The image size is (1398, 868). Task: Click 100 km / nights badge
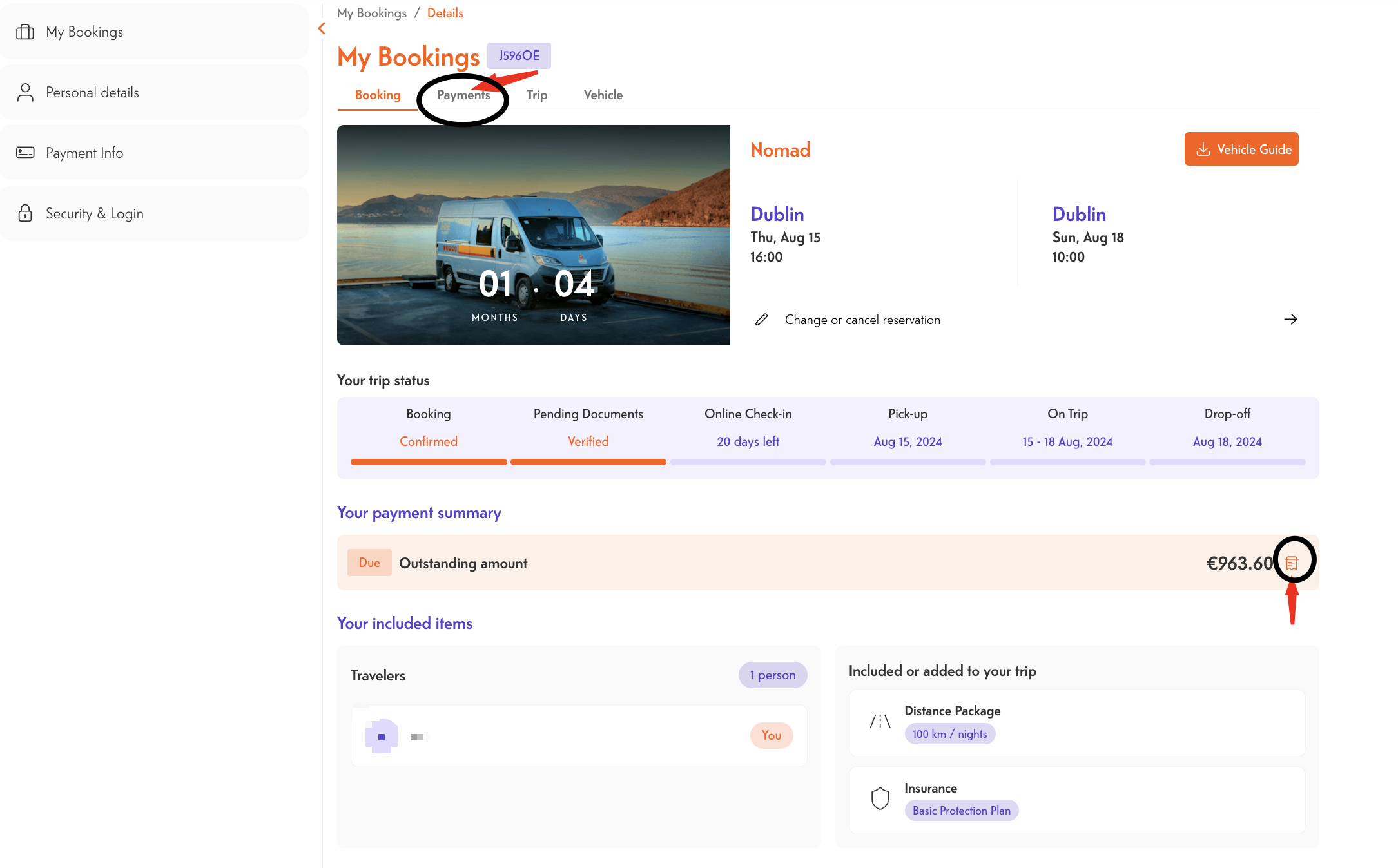pyautogui.click(x=950, y=734)
